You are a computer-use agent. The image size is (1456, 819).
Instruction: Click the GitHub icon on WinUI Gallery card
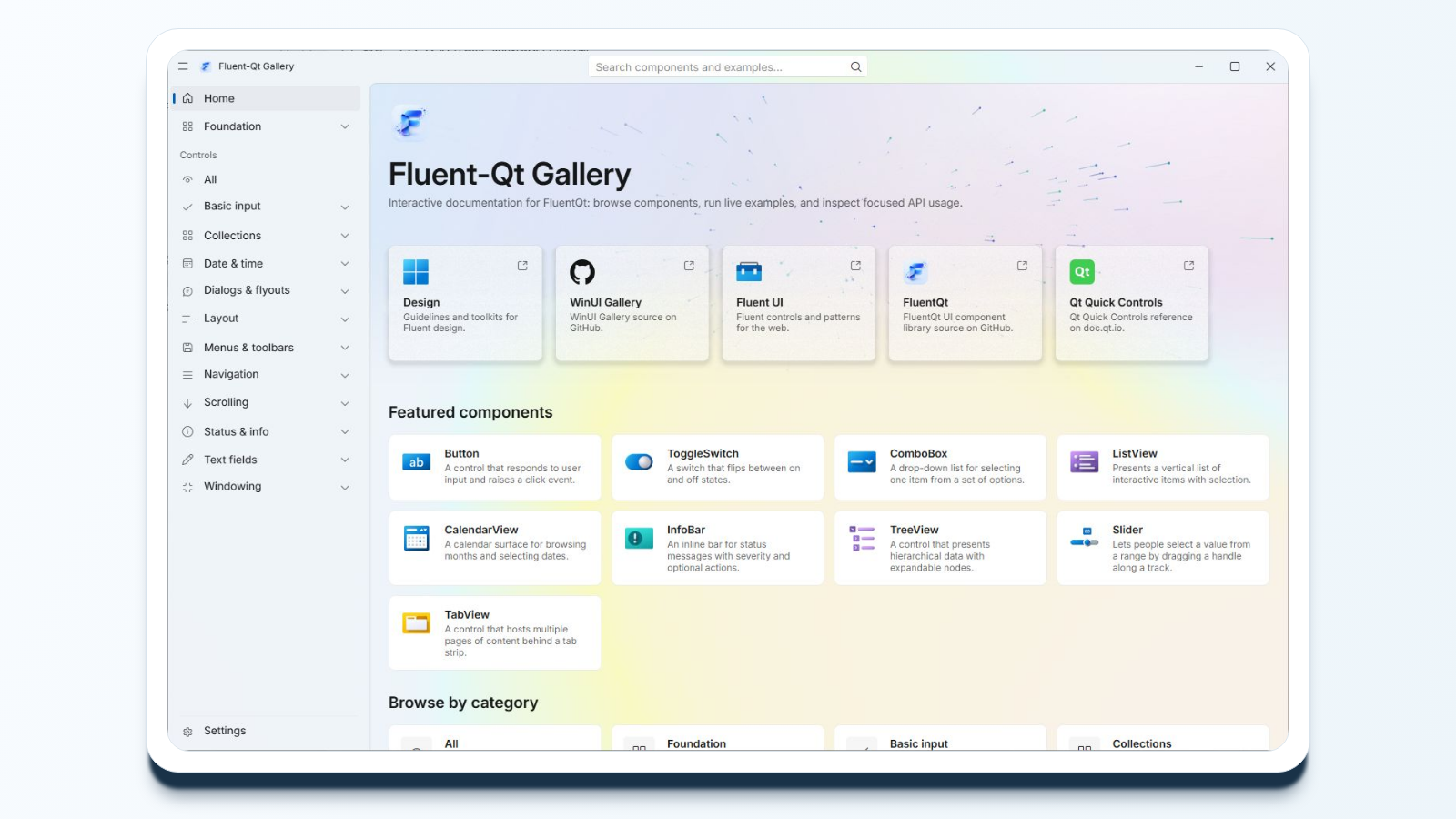[x=582, y=271]
